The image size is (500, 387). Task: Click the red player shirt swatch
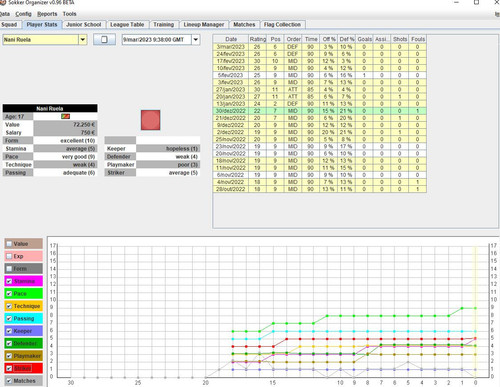[x=150, y=120]
